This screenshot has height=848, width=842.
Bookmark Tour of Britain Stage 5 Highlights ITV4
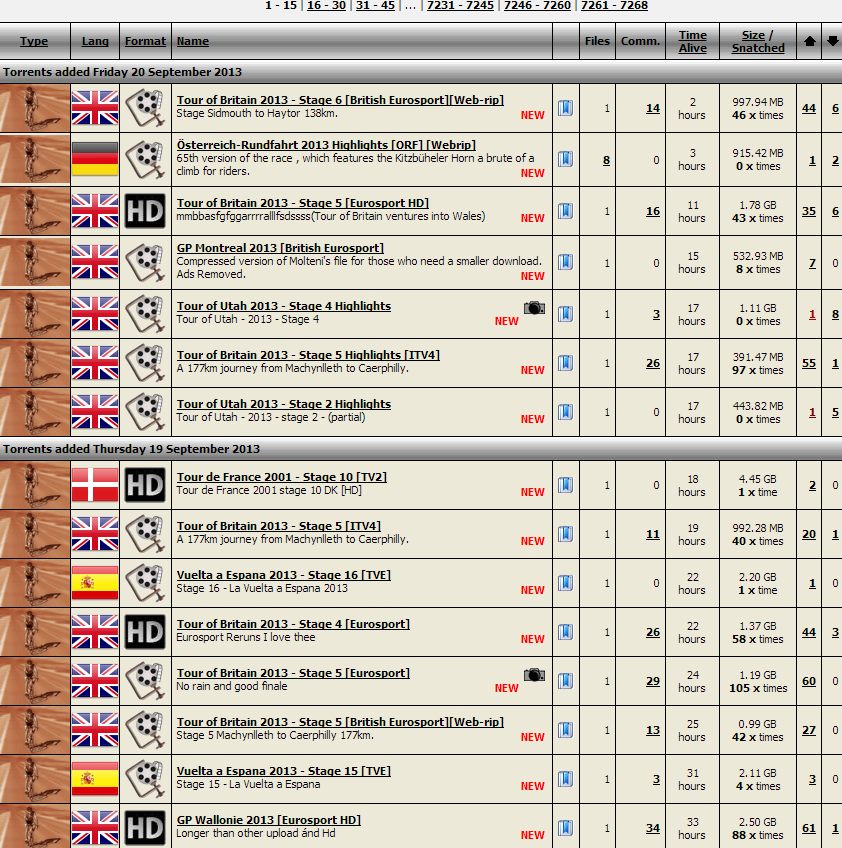pos(565,362)
